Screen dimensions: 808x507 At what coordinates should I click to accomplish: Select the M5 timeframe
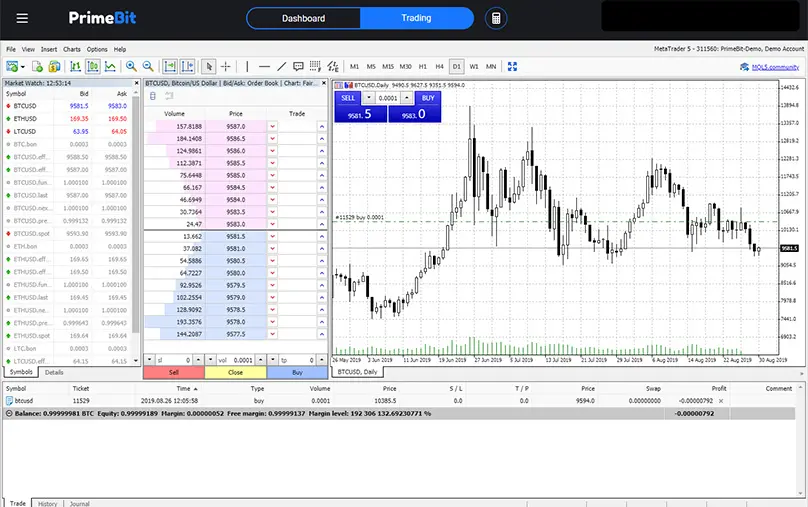(x=371, y=66)
